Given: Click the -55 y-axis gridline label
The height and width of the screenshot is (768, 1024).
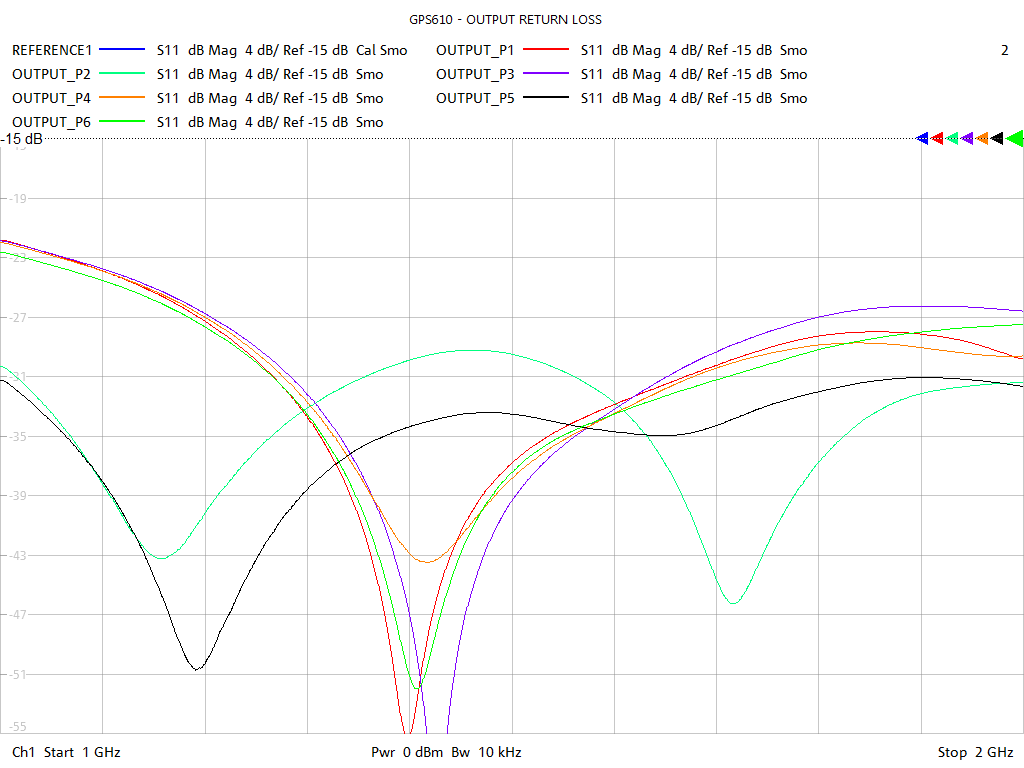Looking at the screenshot, I should pos(18,726).
